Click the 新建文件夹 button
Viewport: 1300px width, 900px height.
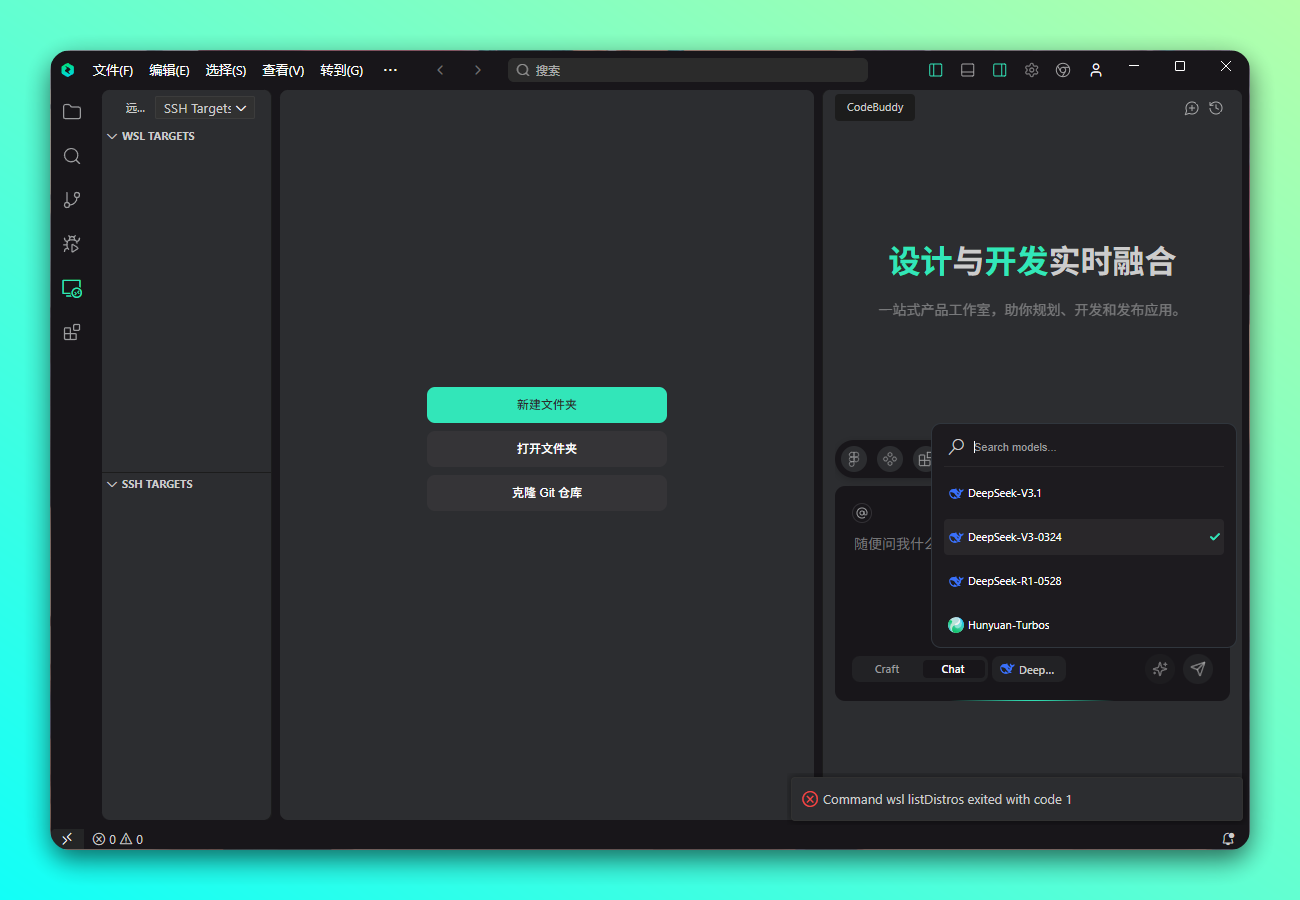[547, 405]
